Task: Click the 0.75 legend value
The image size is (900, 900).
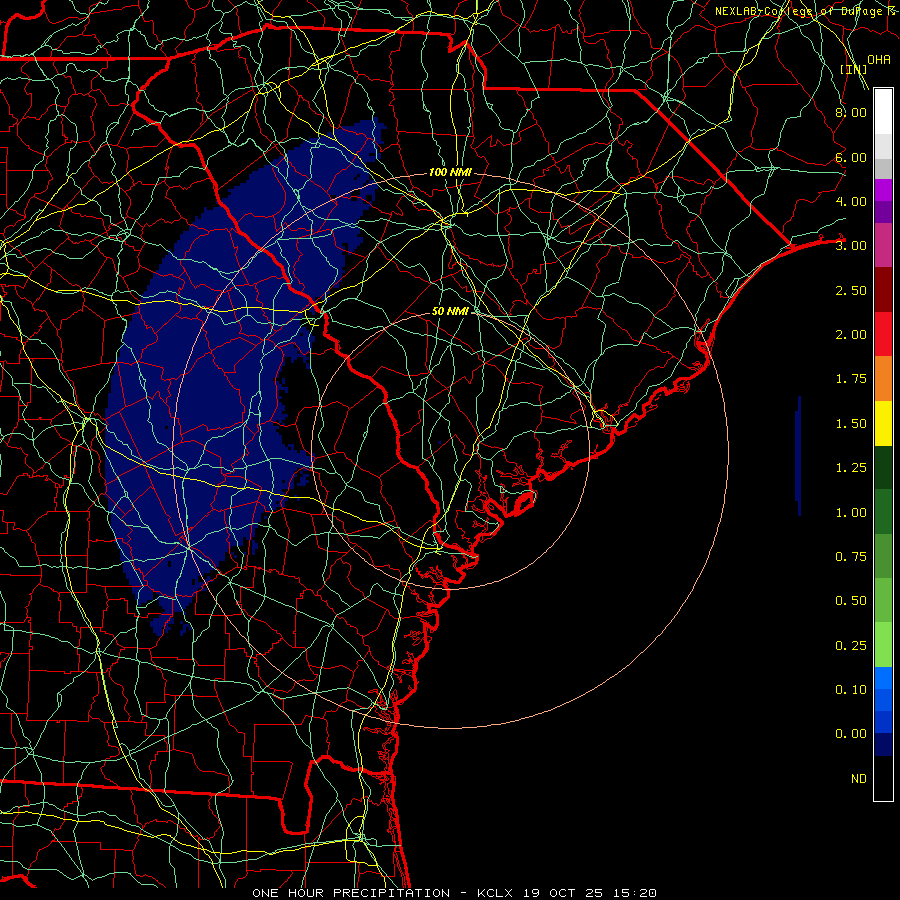Action: [x=851, y=557]
